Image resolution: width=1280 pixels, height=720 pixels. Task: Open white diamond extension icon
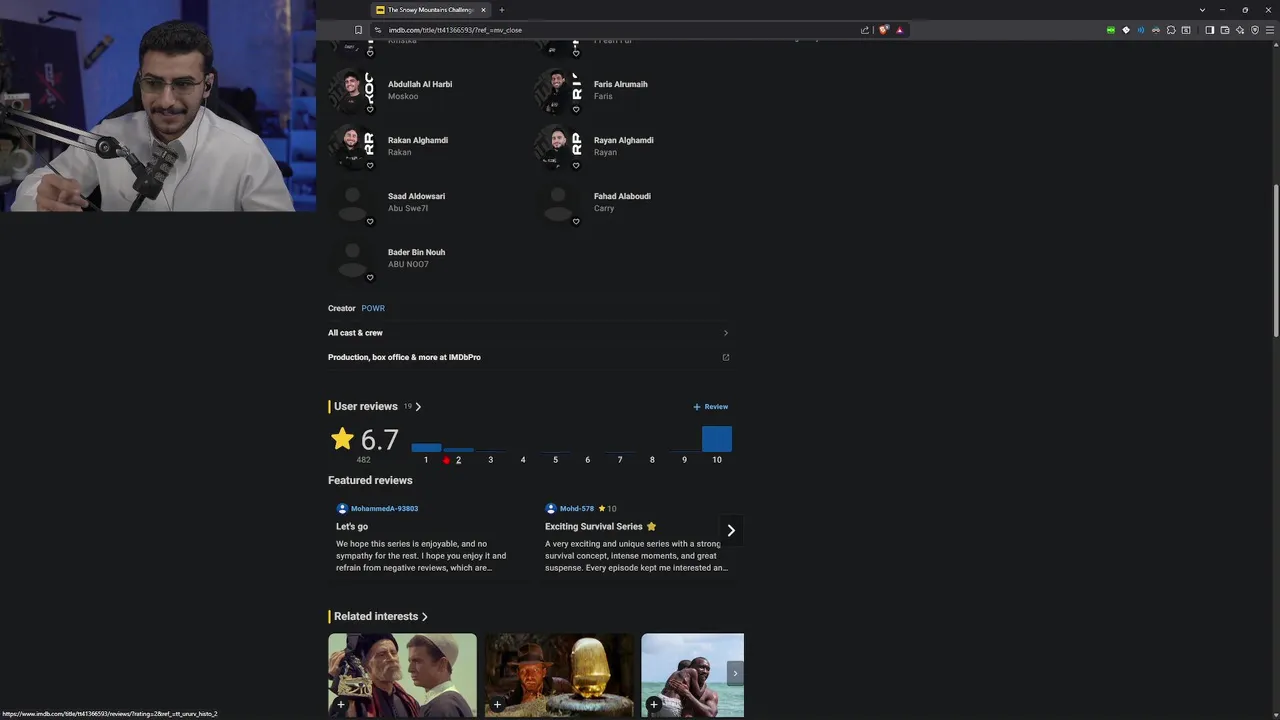tap(1126, 30)
